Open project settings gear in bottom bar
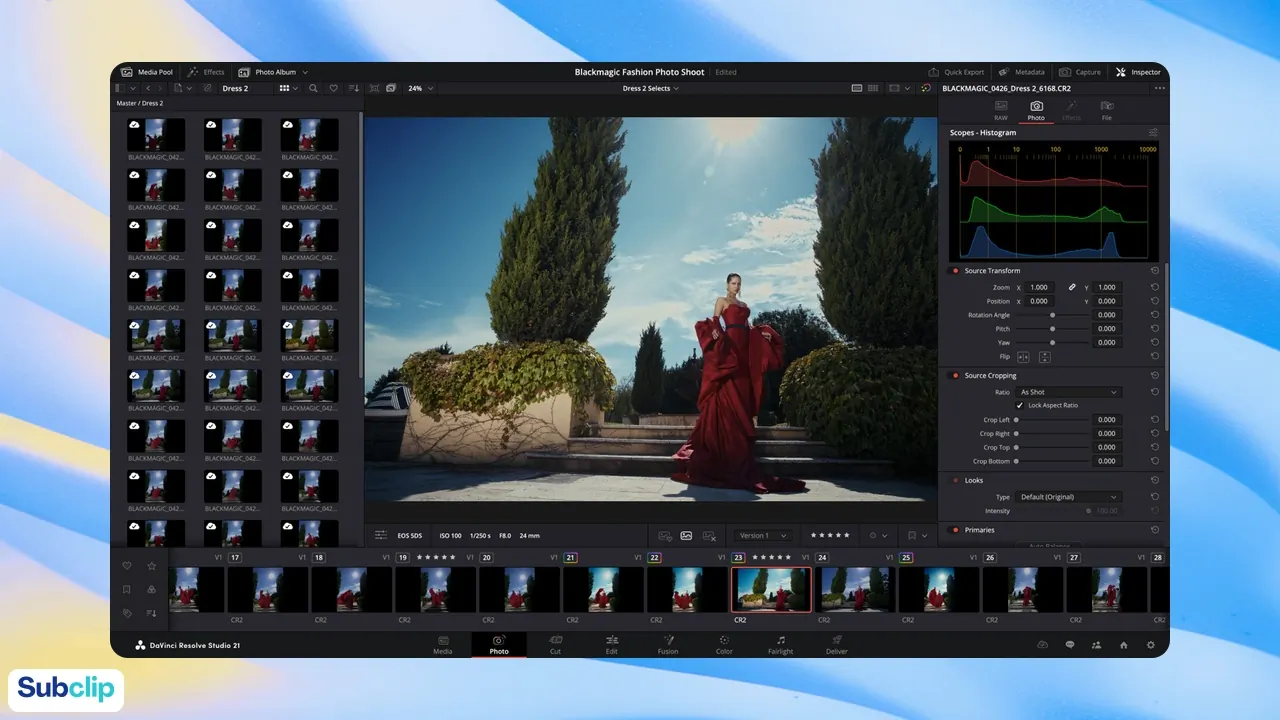 click(x=1151, y=645)
